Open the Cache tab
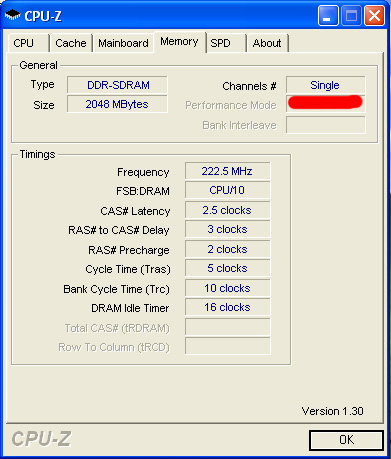 click(71, 43)
